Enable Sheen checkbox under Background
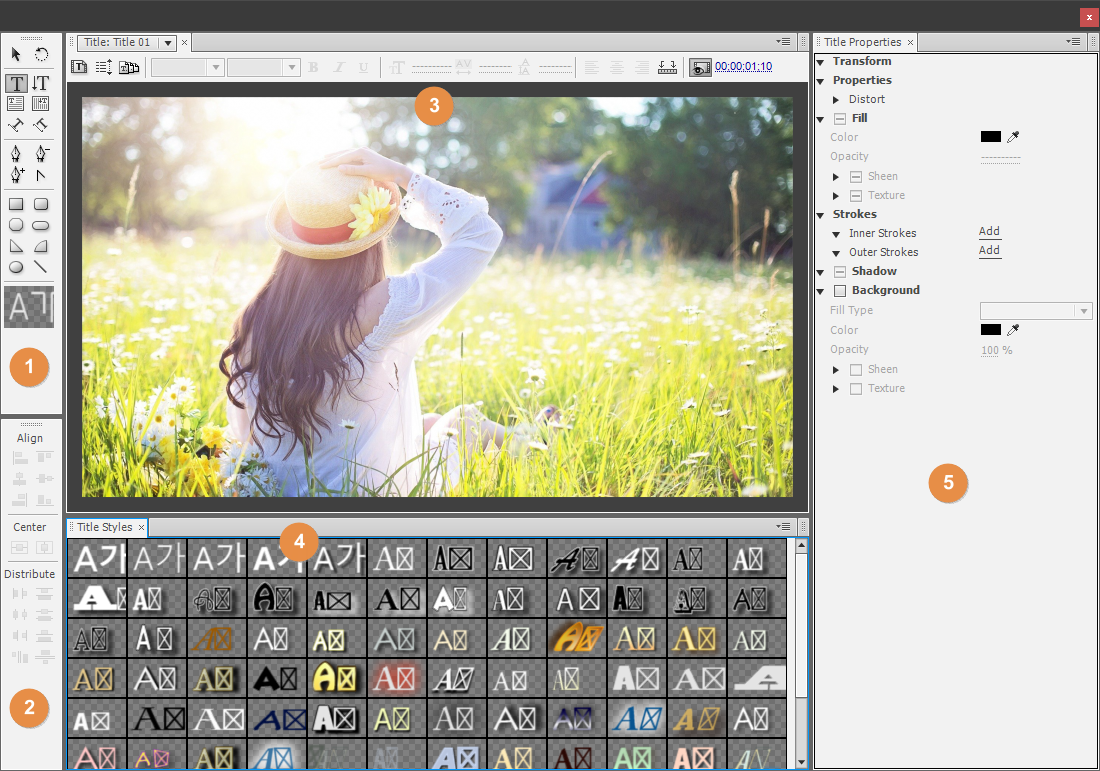Screen dimensions: 1100x771 [856, 370]
